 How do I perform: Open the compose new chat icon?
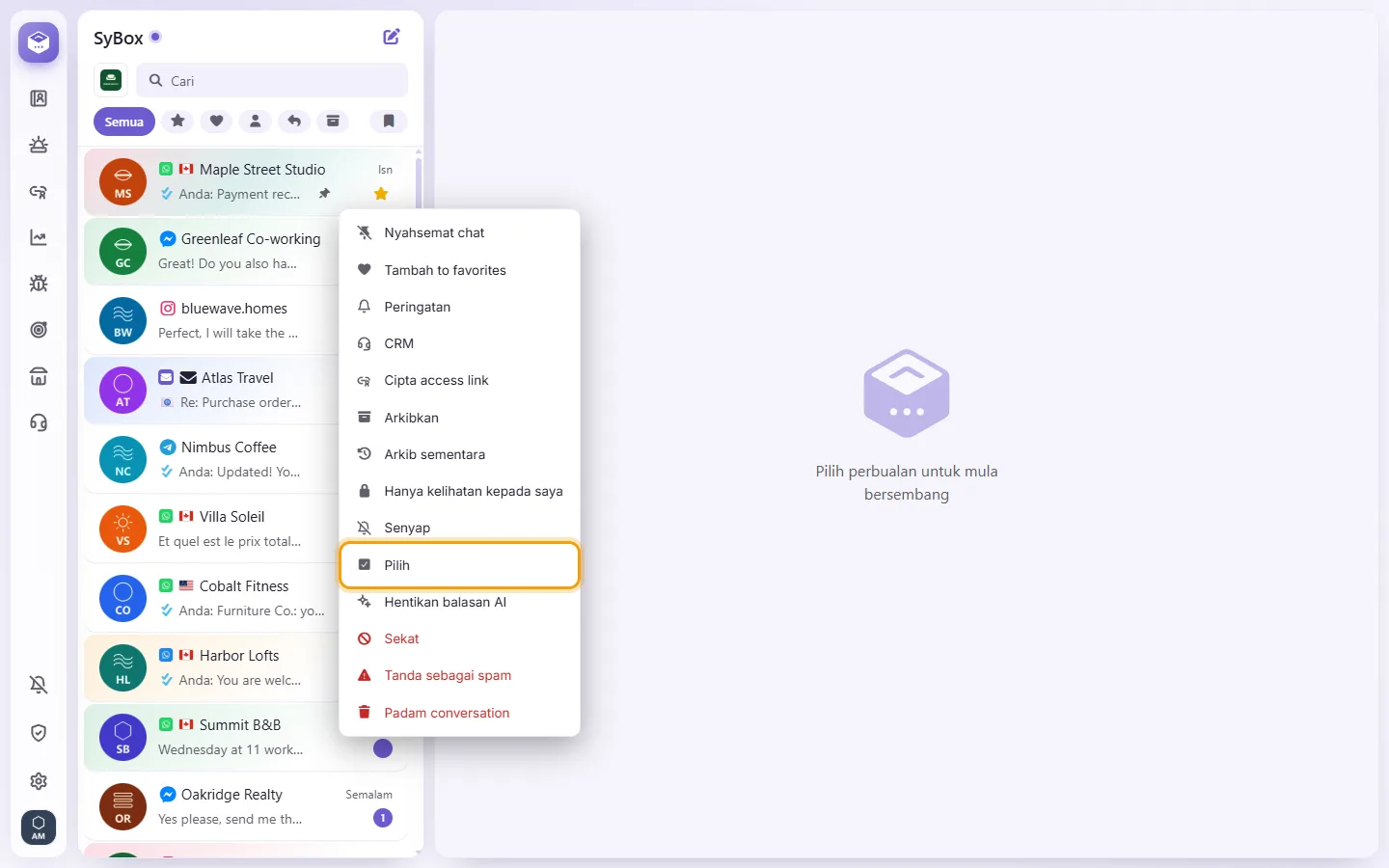(392, 37)
